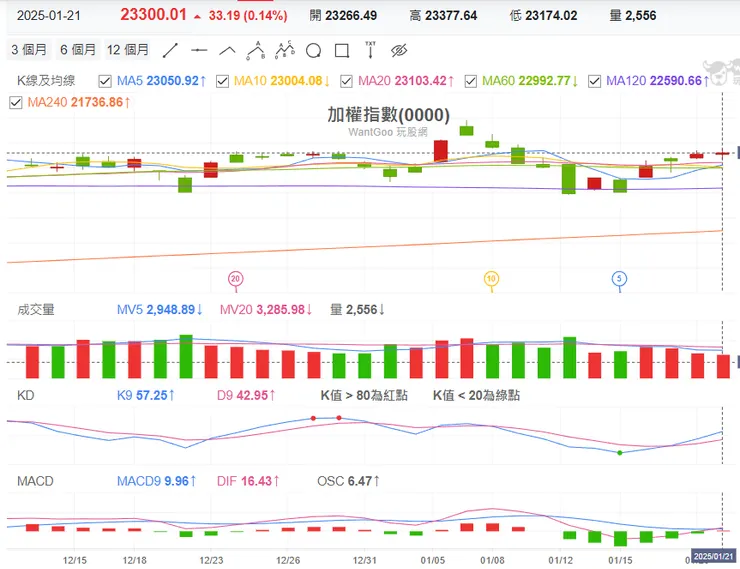Click the blue 5 marker on chart
This screenshot has width=740, height=569.
point(619,279)
